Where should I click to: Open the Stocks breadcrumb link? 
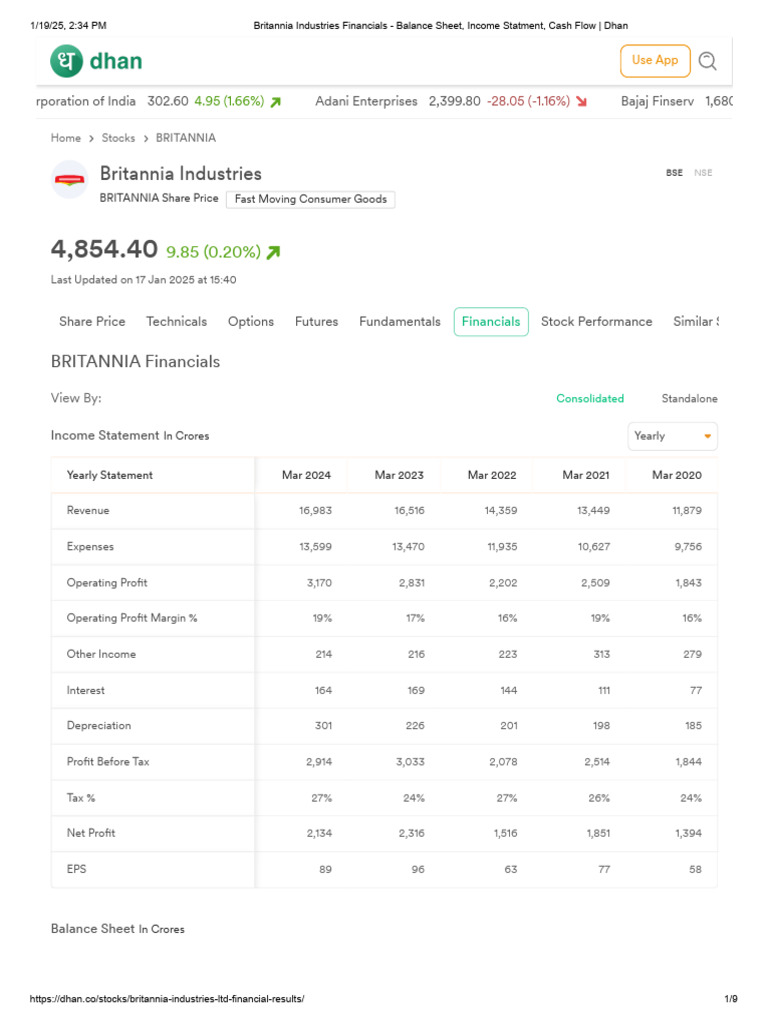(x=118, y=138)
